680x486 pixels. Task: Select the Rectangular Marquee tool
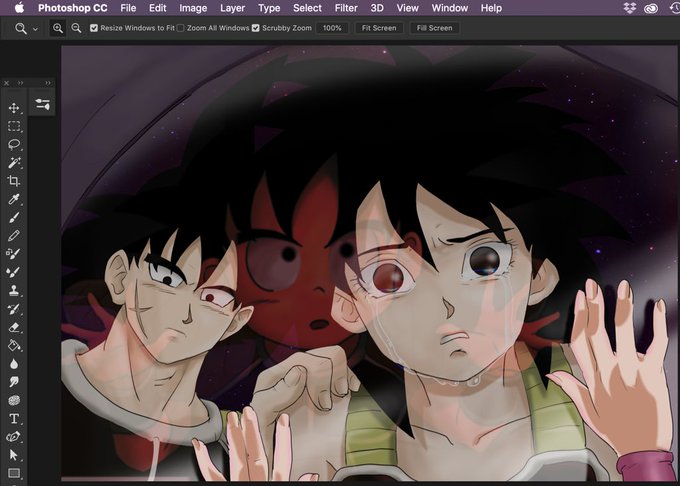(x=14, y=126)
